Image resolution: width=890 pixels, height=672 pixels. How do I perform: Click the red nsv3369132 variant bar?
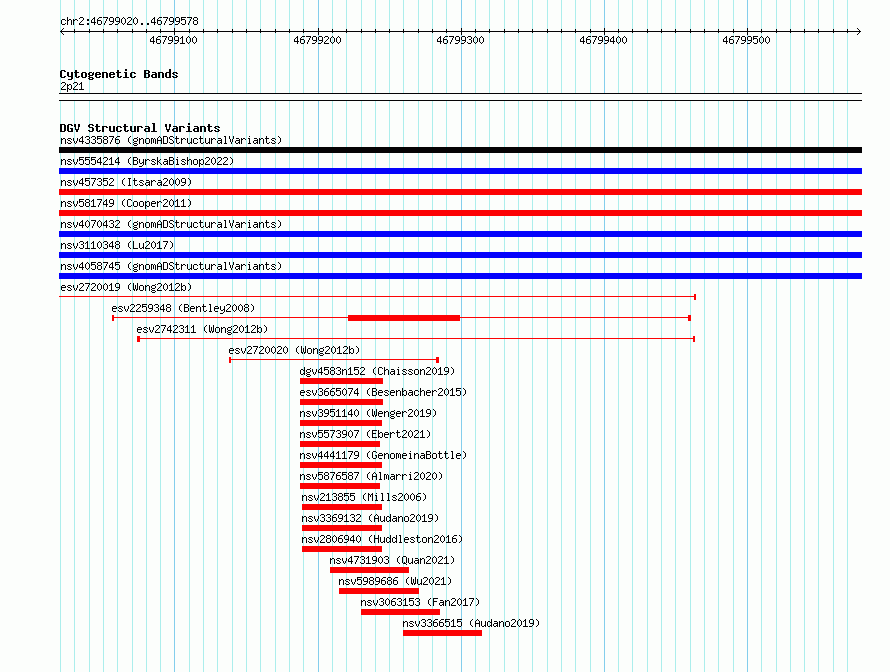(x=342, y=528)
